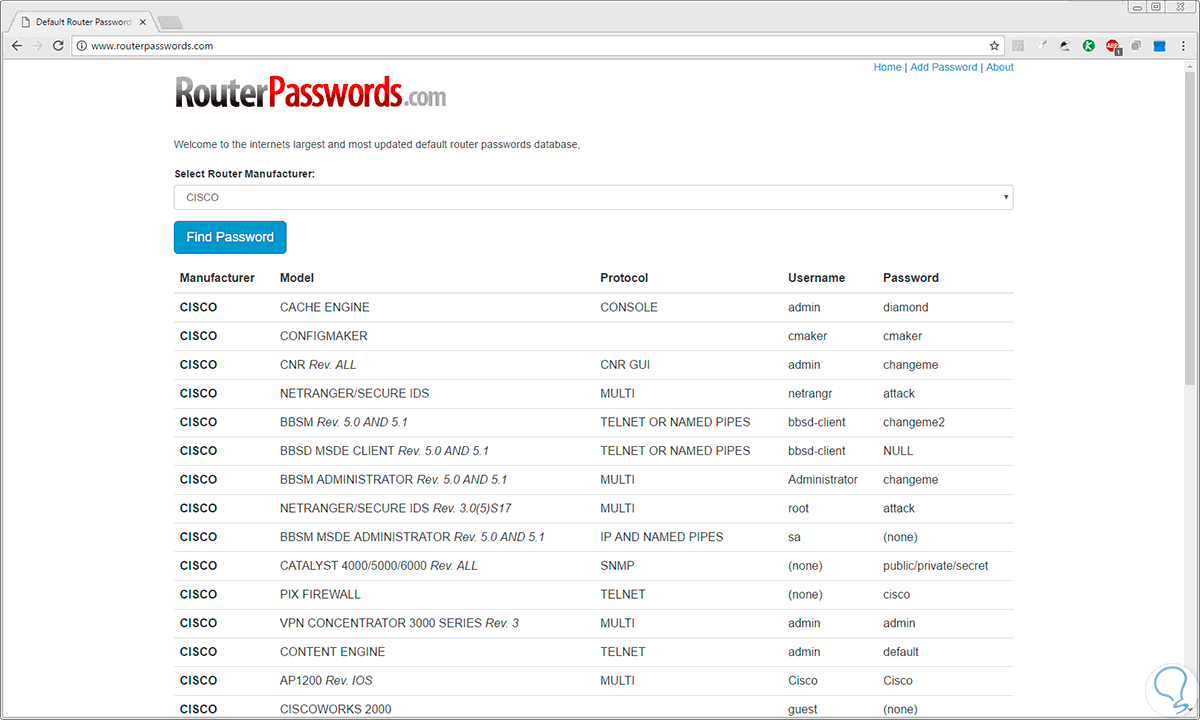Click the CONSOLE protocol cell
The image size is (1200, 720).
pos(629,307)
